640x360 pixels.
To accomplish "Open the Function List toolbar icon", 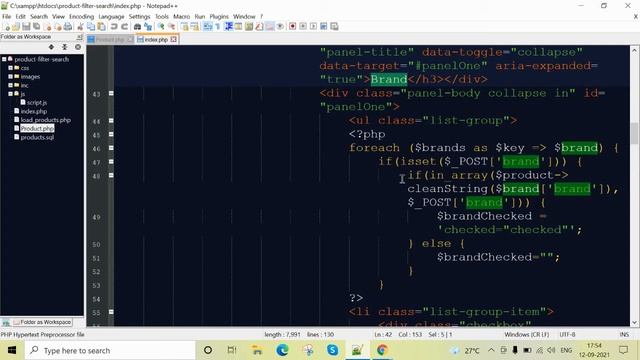I will tap(259, 27).
